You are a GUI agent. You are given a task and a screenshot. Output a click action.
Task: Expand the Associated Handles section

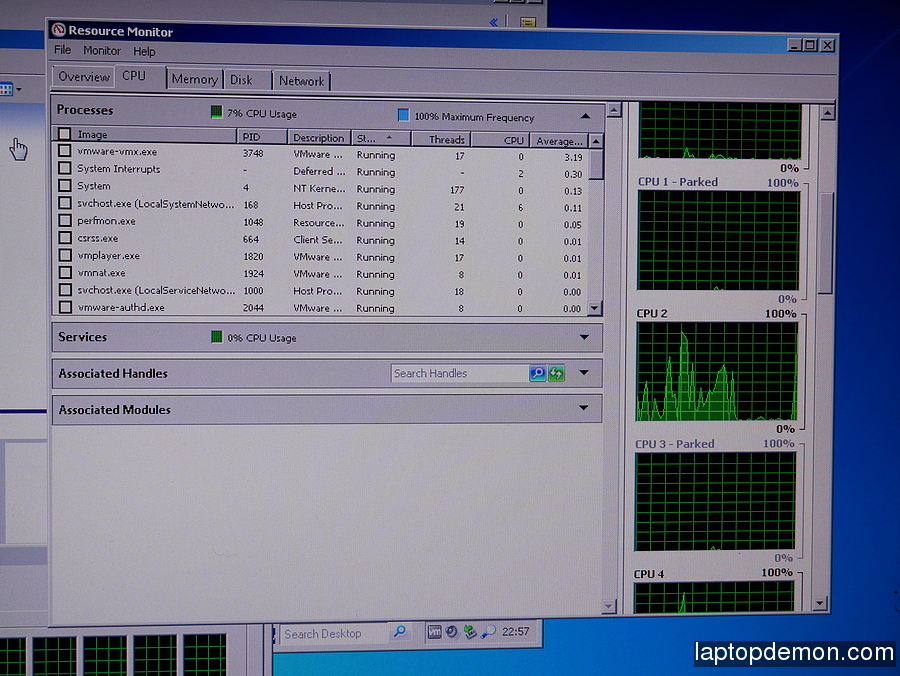pos(584,372)
